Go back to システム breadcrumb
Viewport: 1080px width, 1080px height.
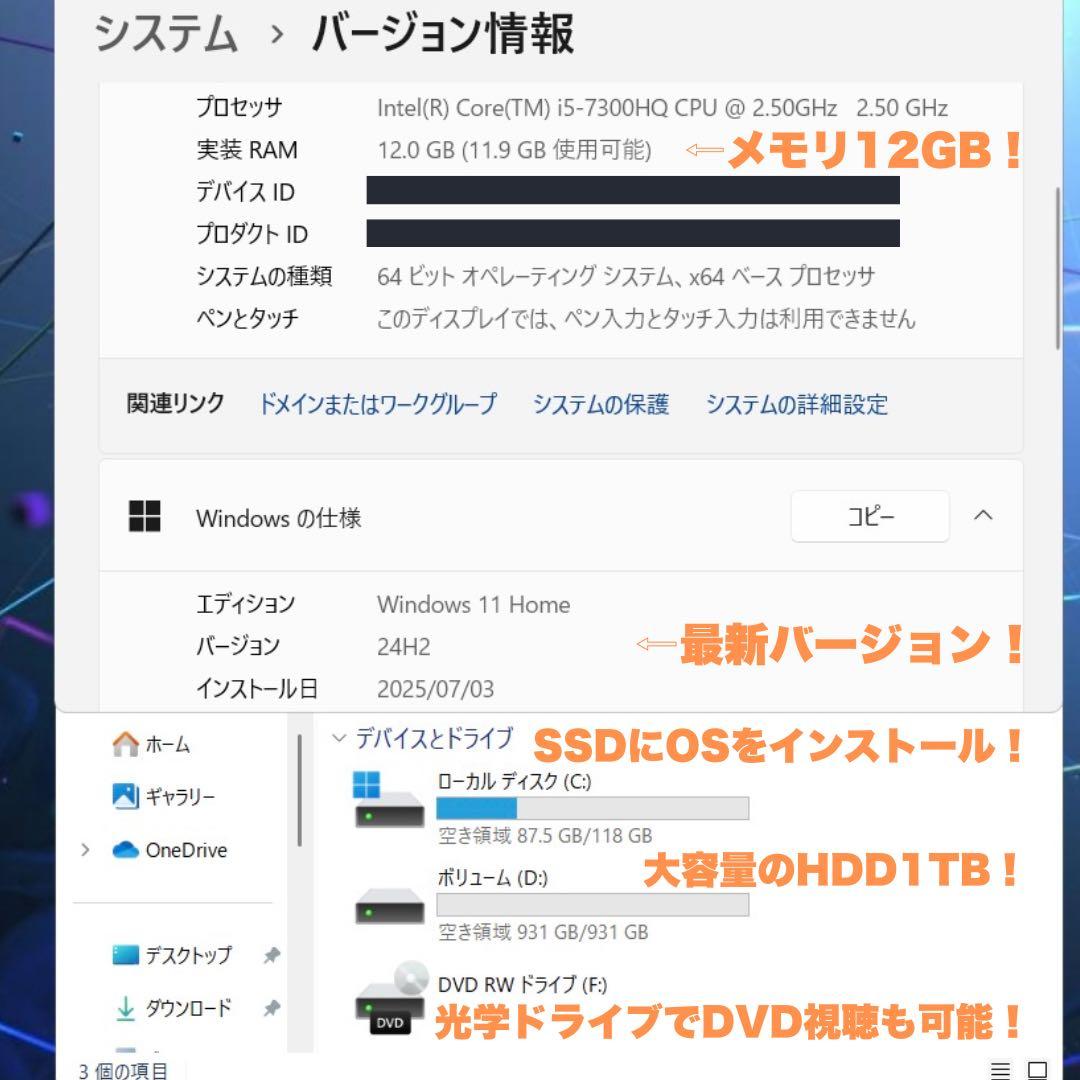[165, 33]
